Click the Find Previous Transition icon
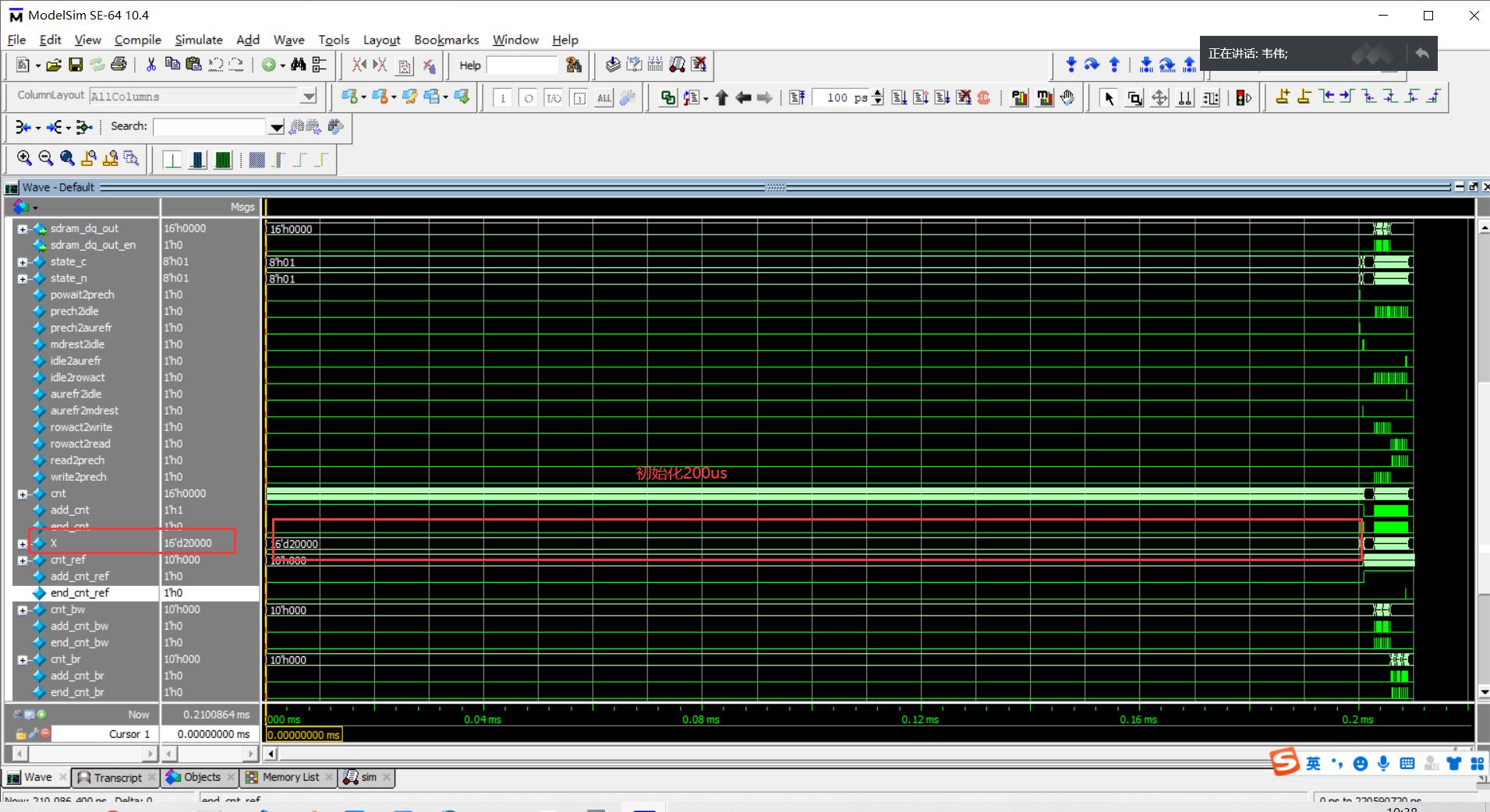1490x812 pixels. pyautogui.click(x=1328, y=97)
